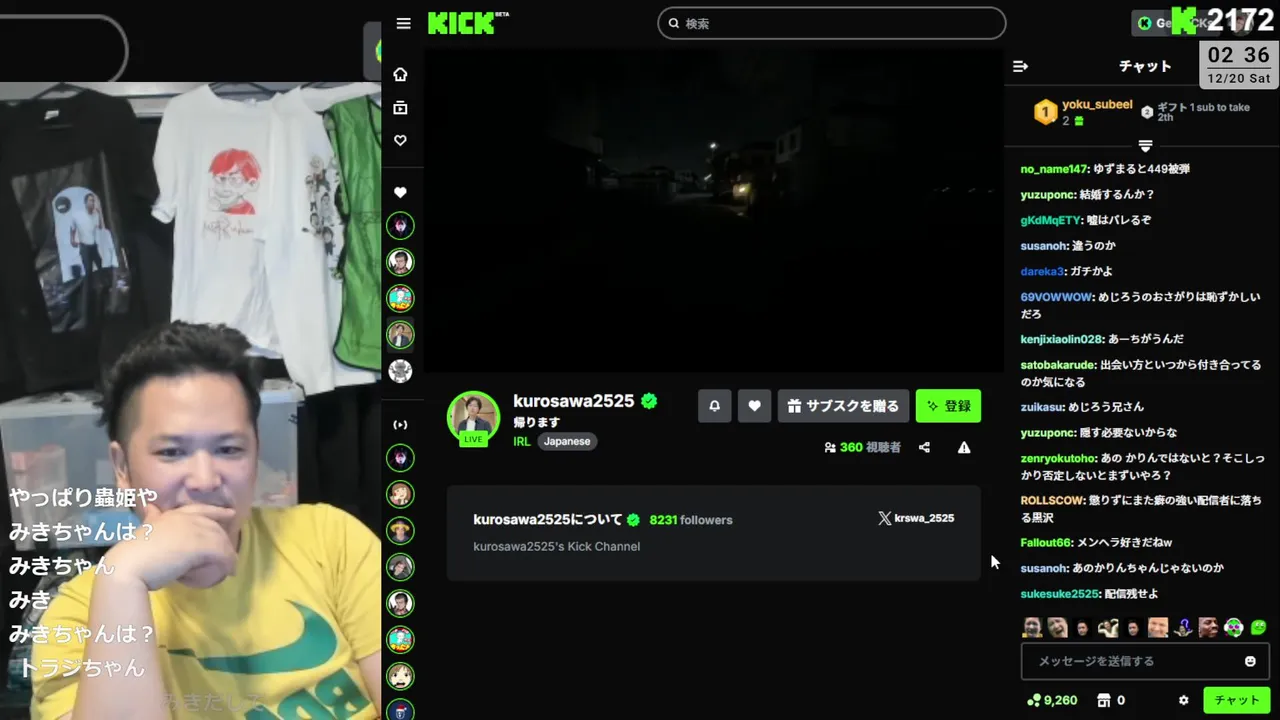Click the dark video player area

click(x=713, y=210)
